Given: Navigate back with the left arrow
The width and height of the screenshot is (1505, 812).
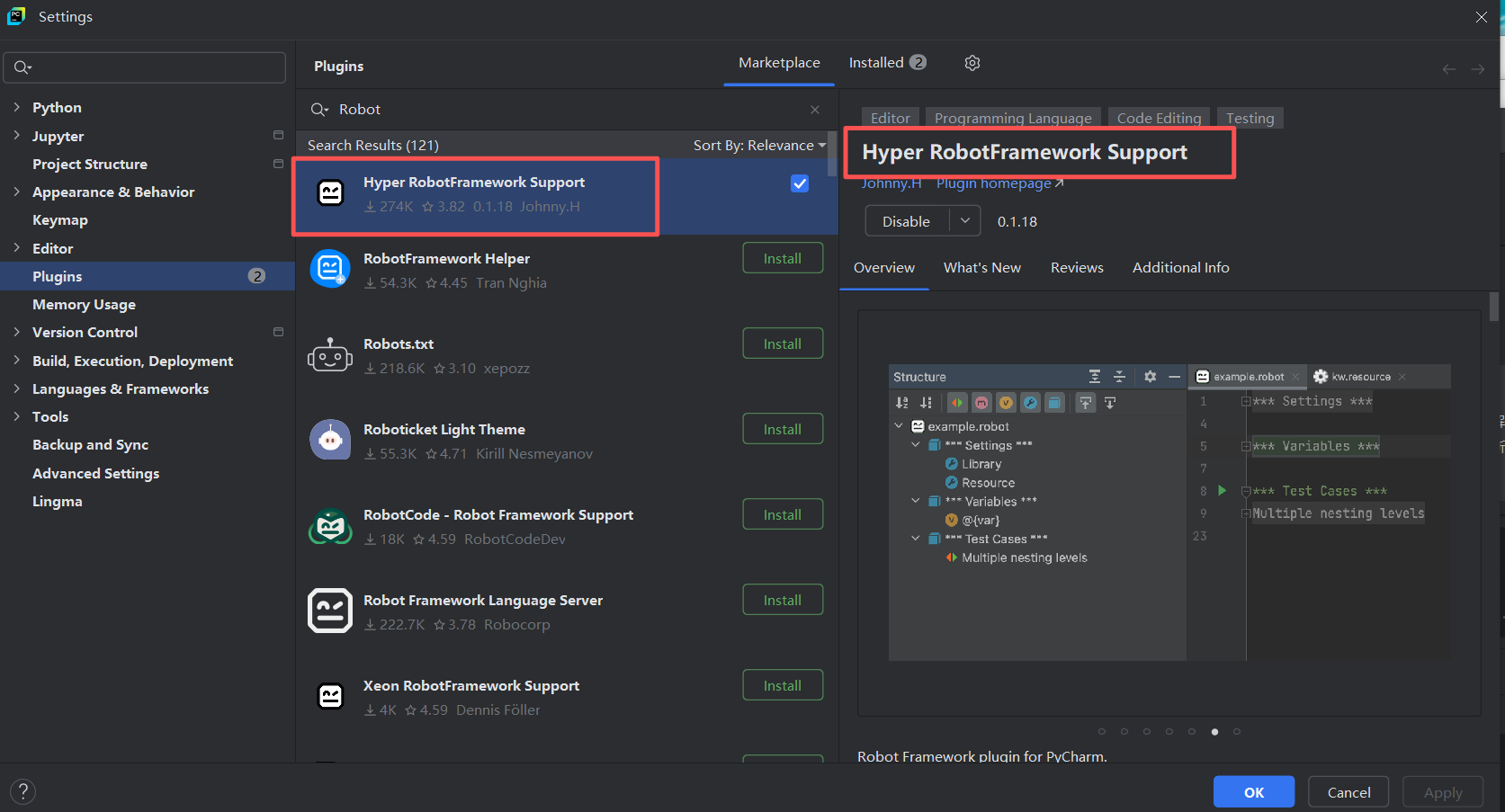Looking at the screenshot, I should pos(1448,69).
